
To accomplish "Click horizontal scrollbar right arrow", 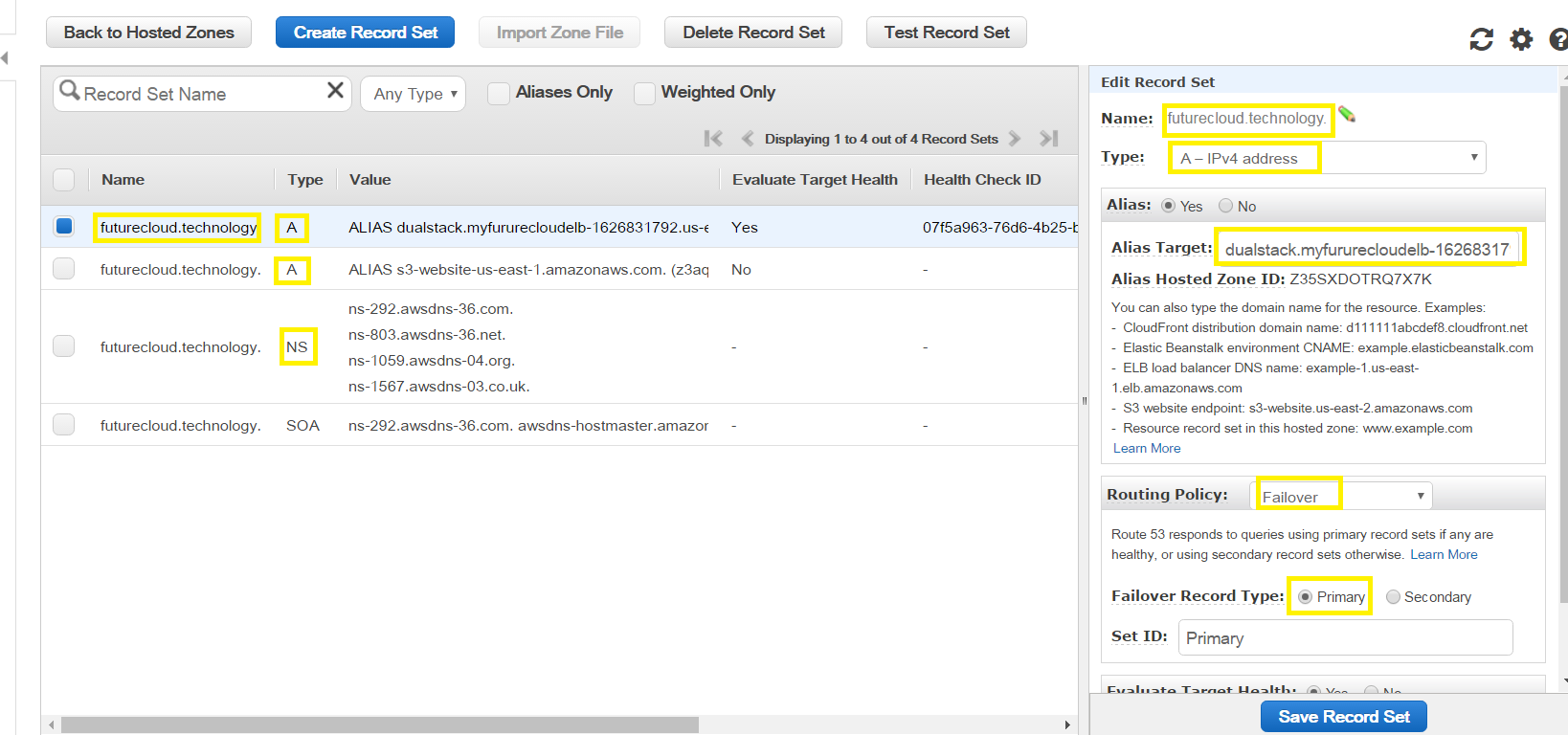I will 1067,725.
